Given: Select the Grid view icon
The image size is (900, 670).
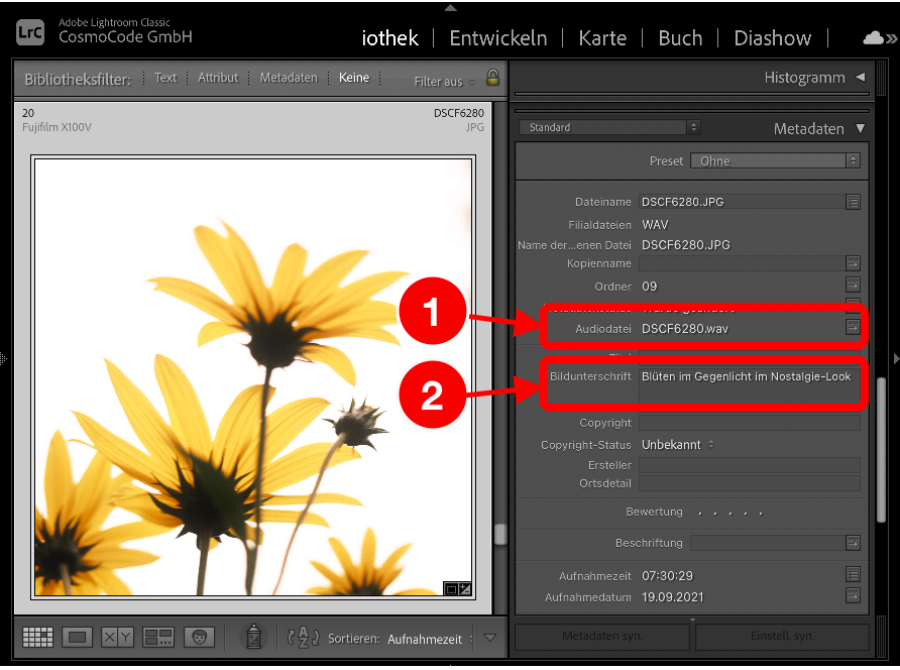Looking at the screenshot, I should tap(37, 637).
